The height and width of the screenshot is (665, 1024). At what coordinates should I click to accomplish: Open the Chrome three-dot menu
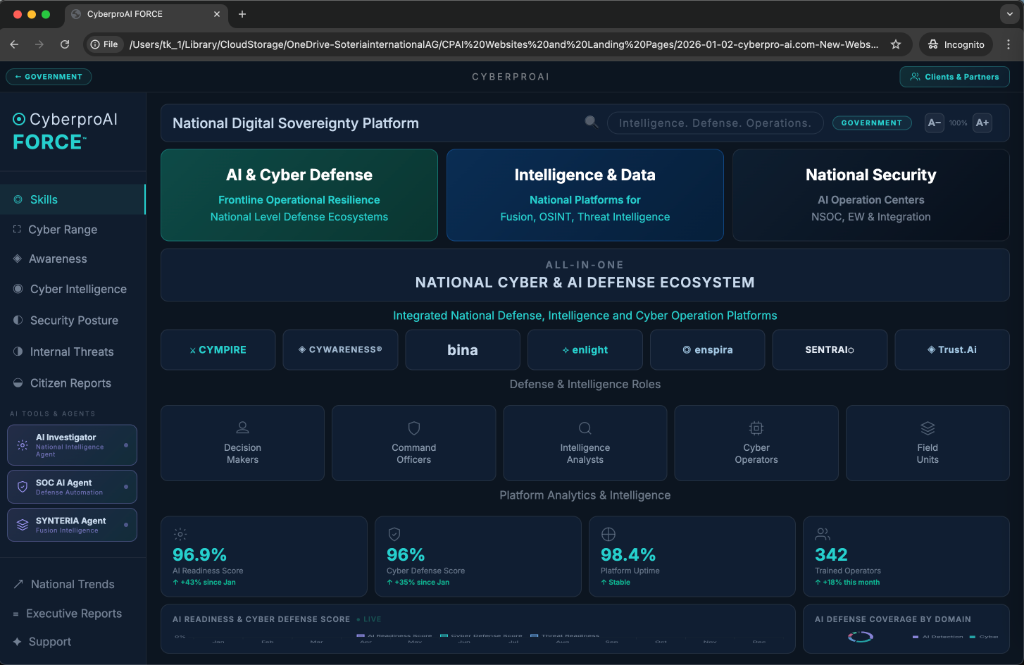[x=1008, y=44]
